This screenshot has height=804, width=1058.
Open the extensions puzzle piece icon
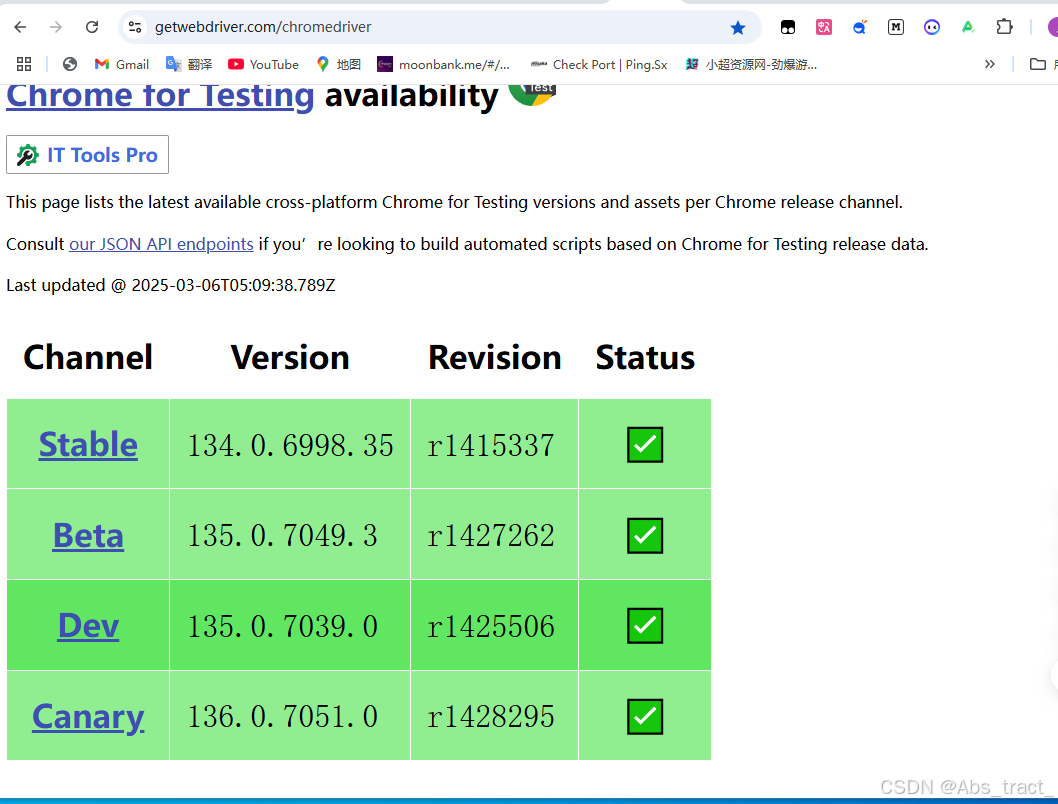[x=1004, y=27]
